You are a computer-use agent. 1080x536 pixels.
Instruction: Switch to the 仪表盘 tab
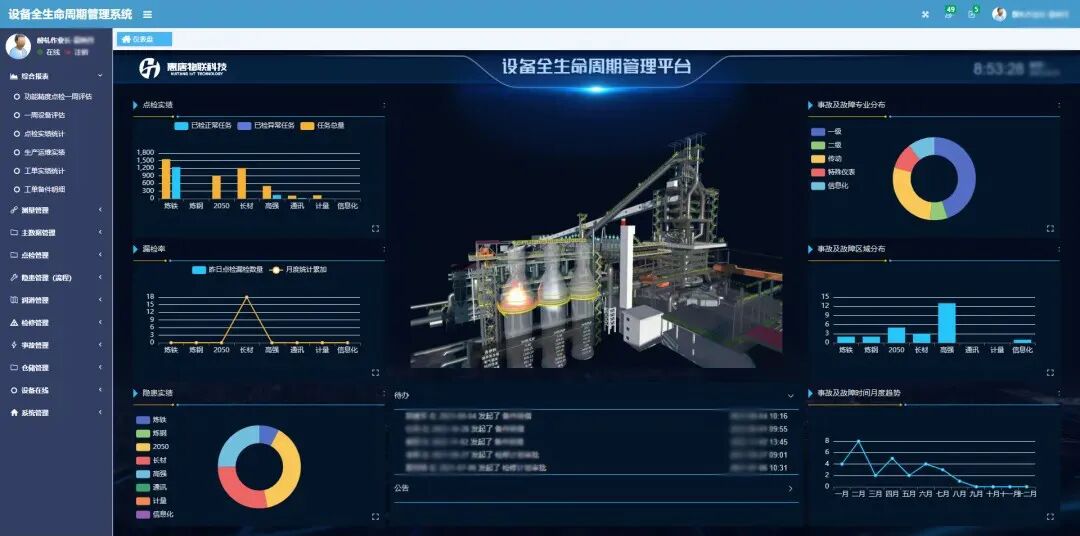[x=144, y=39]
